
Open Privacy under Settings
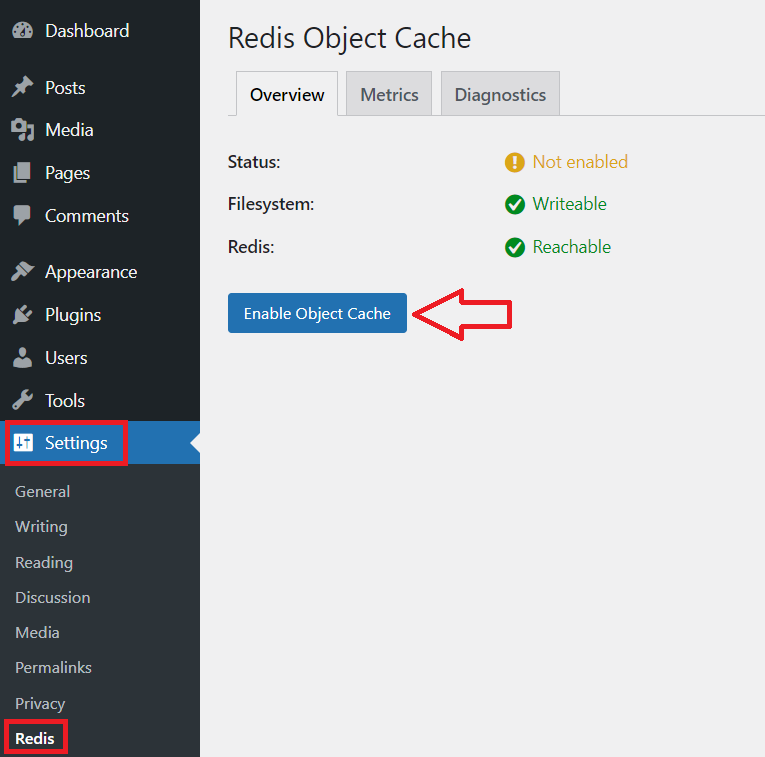pos(40,703)
